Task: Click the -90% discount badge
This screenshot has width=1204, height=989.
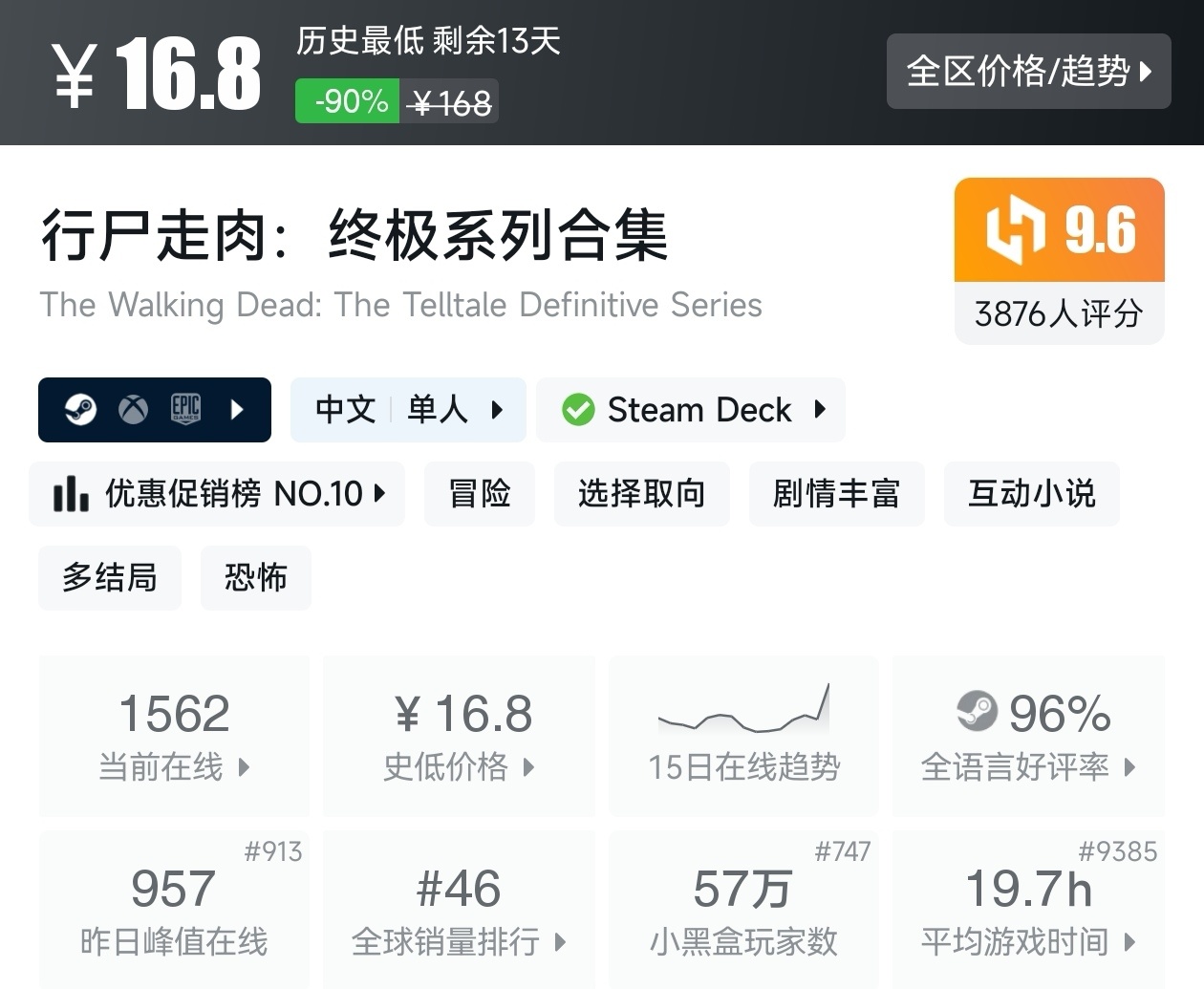Action: point(352,101)
